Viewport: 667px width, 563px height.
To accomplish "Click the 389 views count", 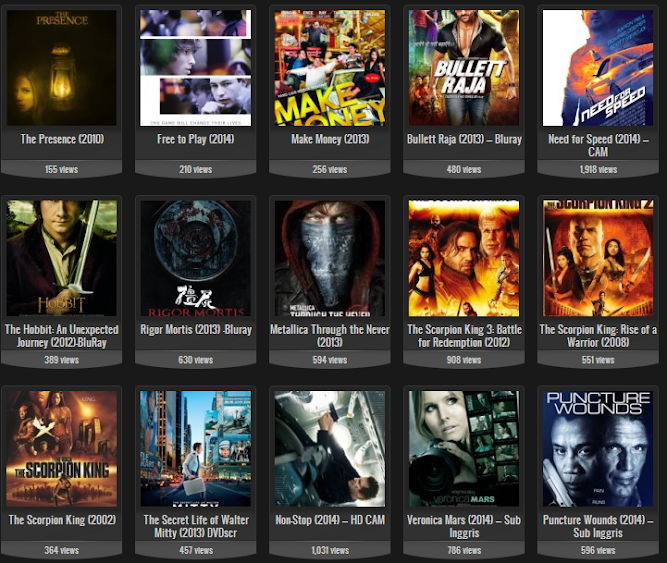I will (x=61, y=360).
